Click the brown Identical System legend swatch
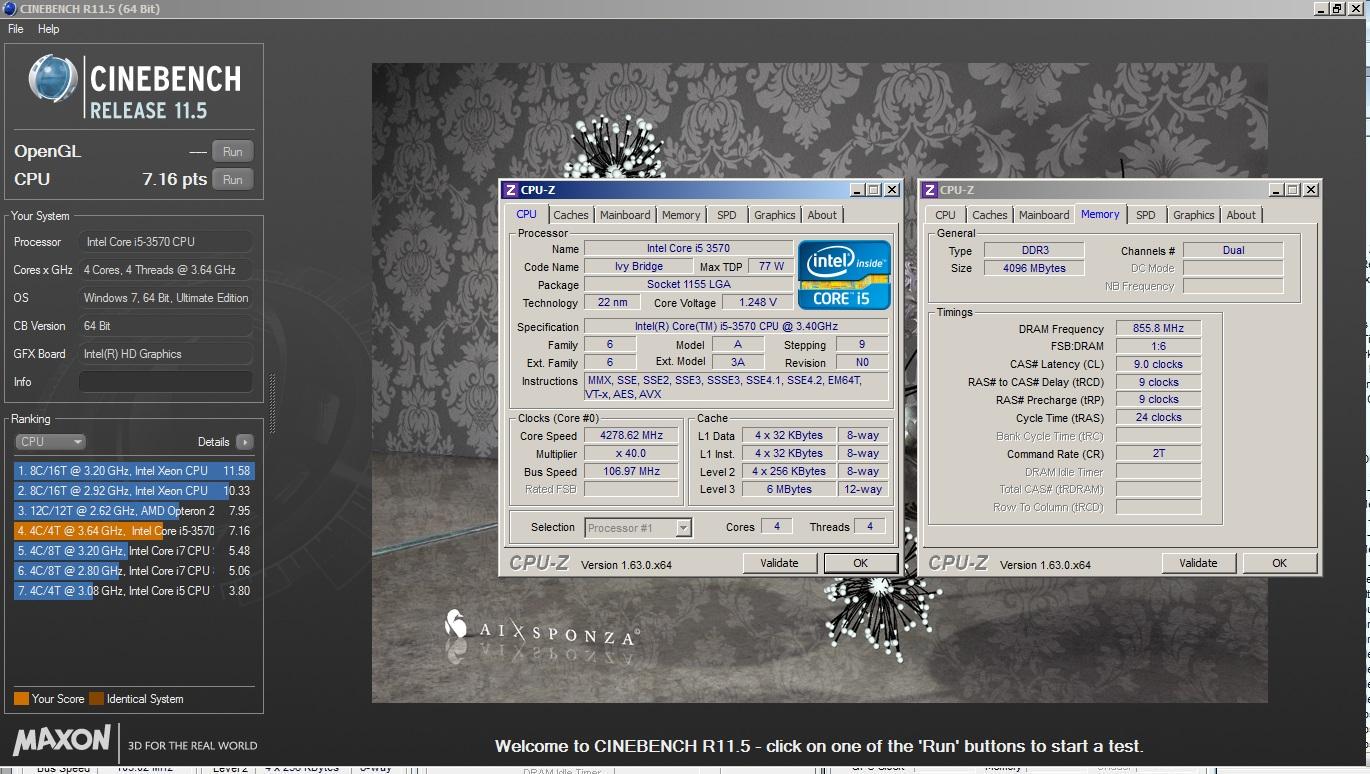The height and width of the screenshot is (774, 1370). (x=96, y=699)
